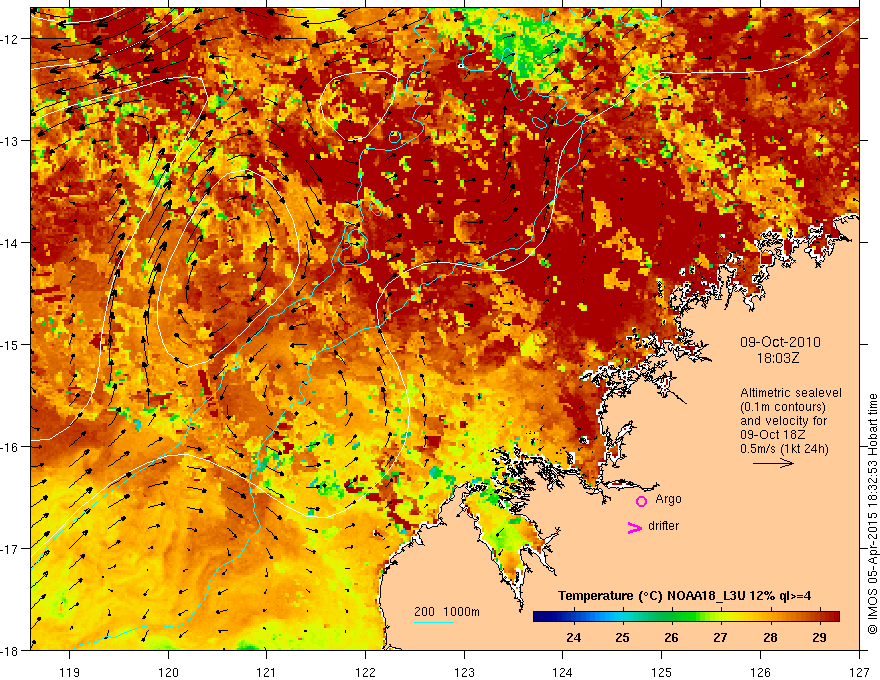
Task: Click the latitude axis label -18
Action: coord(10,650)
